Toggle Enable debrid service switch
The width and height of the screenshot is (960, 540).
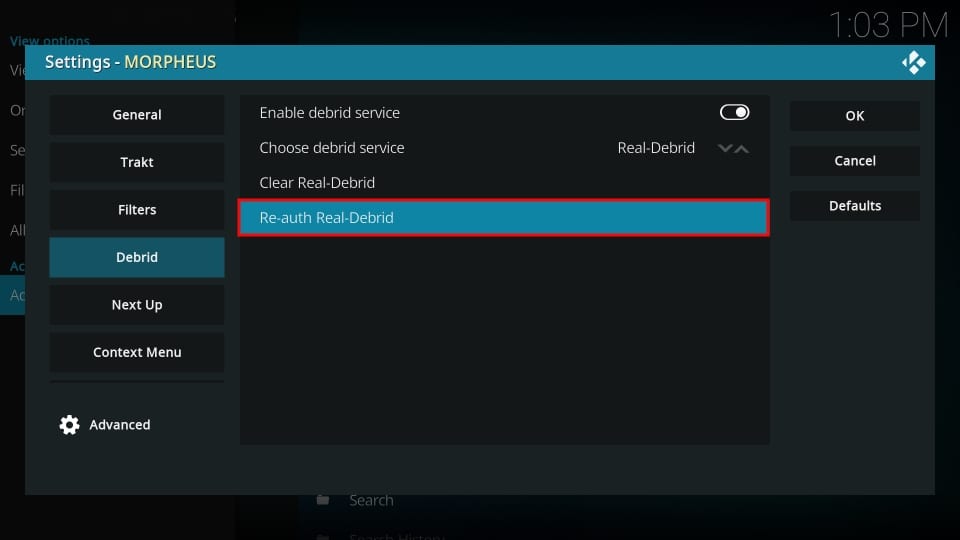734,112
